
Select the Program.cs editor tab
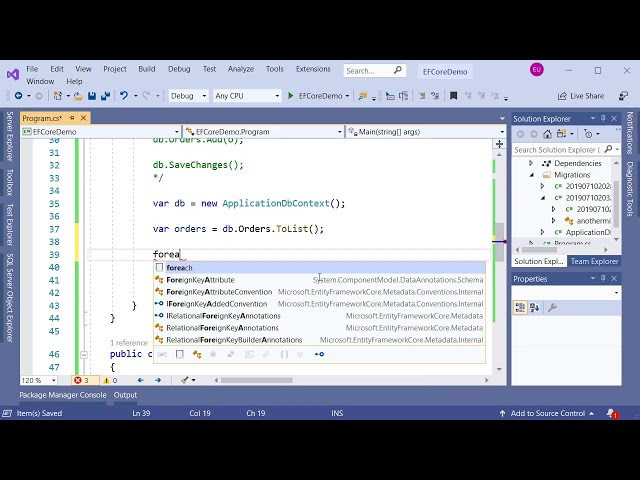(42, 118)
